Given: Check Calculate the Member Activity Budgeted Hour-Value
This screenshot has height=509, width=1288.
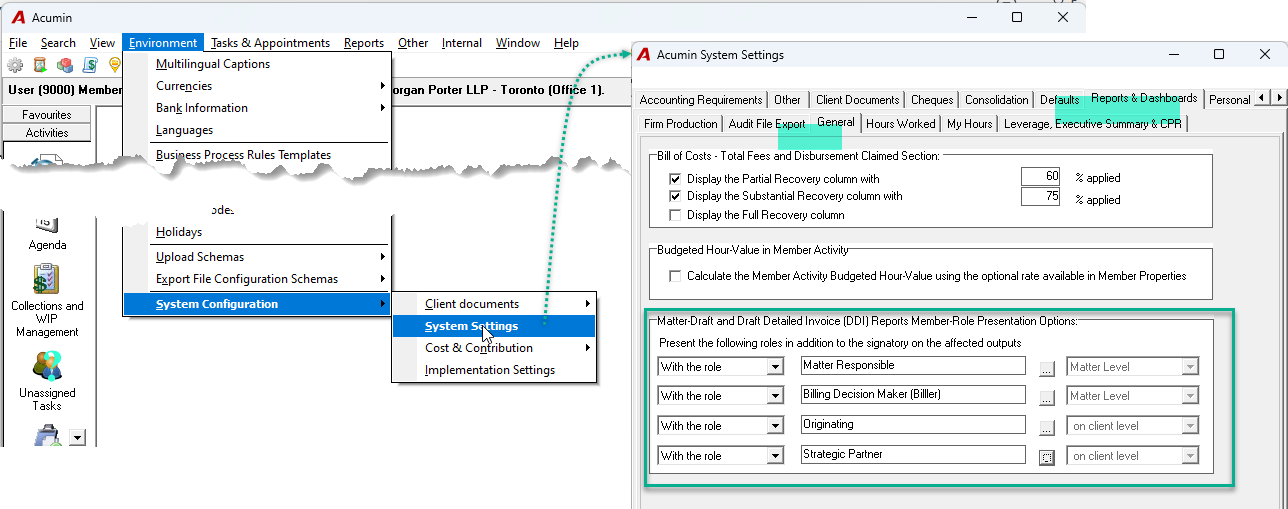Looking at the screenshot, I should coord(675,276).
